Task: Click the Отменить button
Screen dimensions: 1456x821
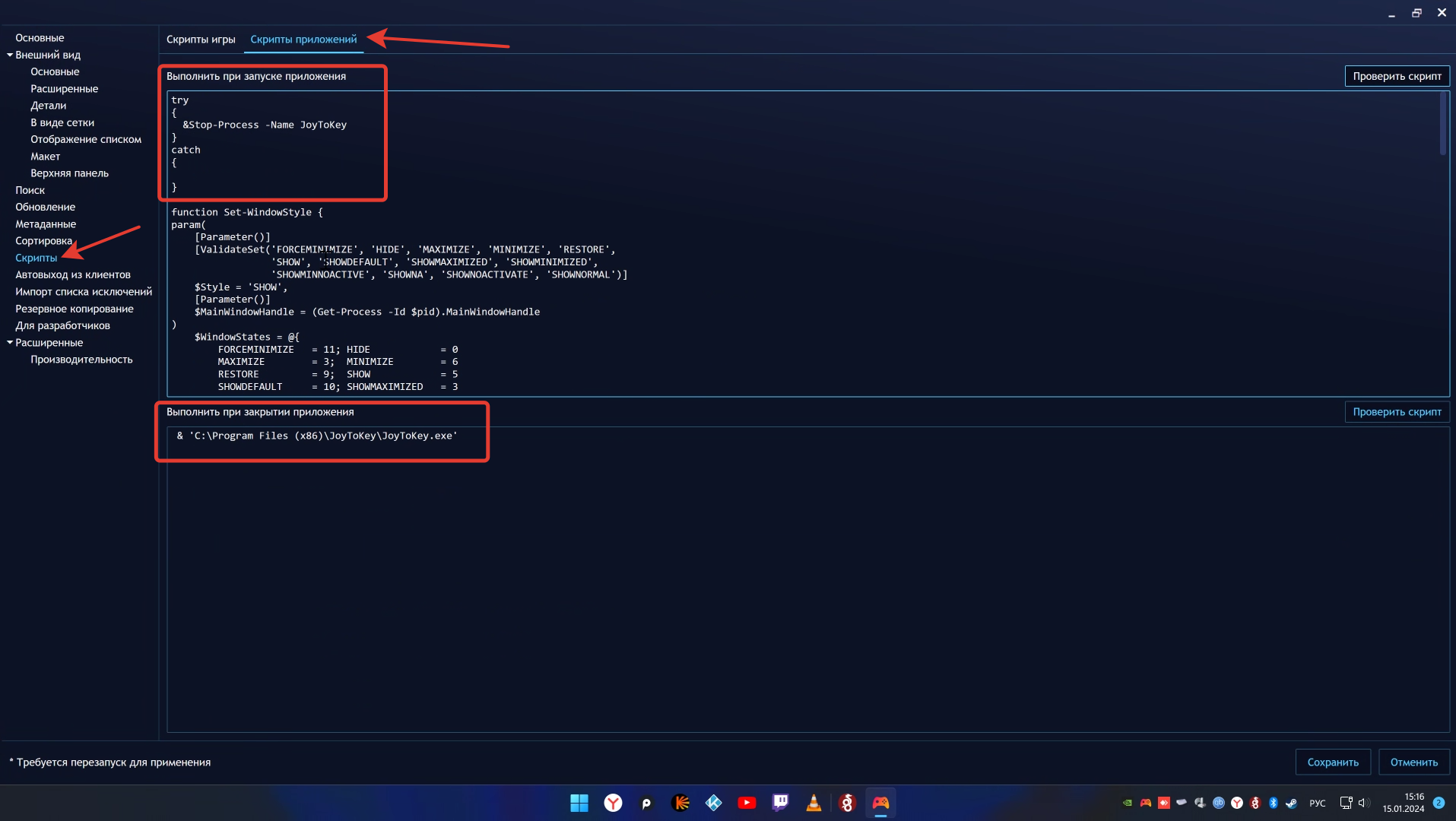Action: pyautogui.click(x=1413, y=762)
